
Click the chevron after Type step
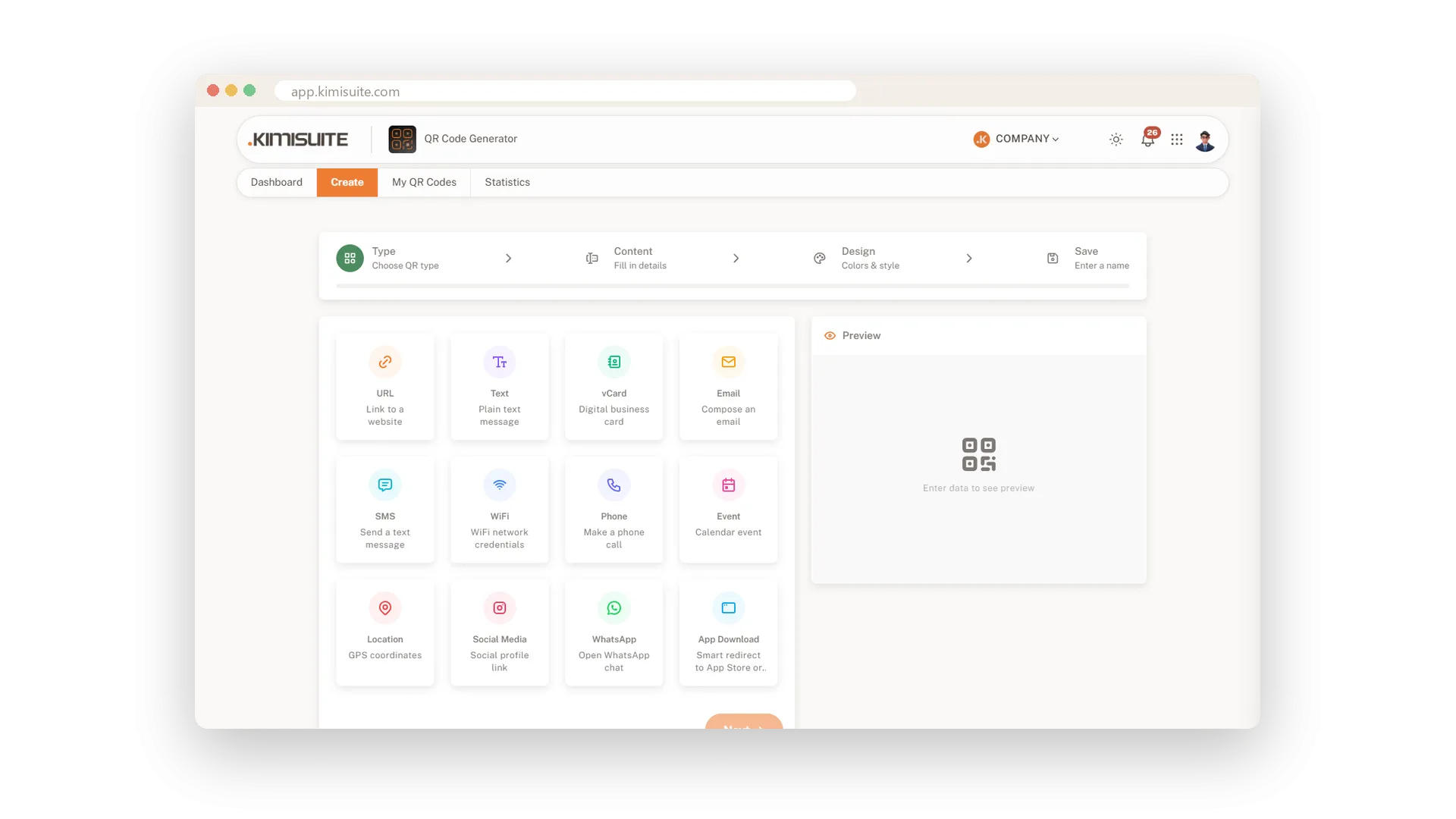pyautogui.click(x=509, y=259)
